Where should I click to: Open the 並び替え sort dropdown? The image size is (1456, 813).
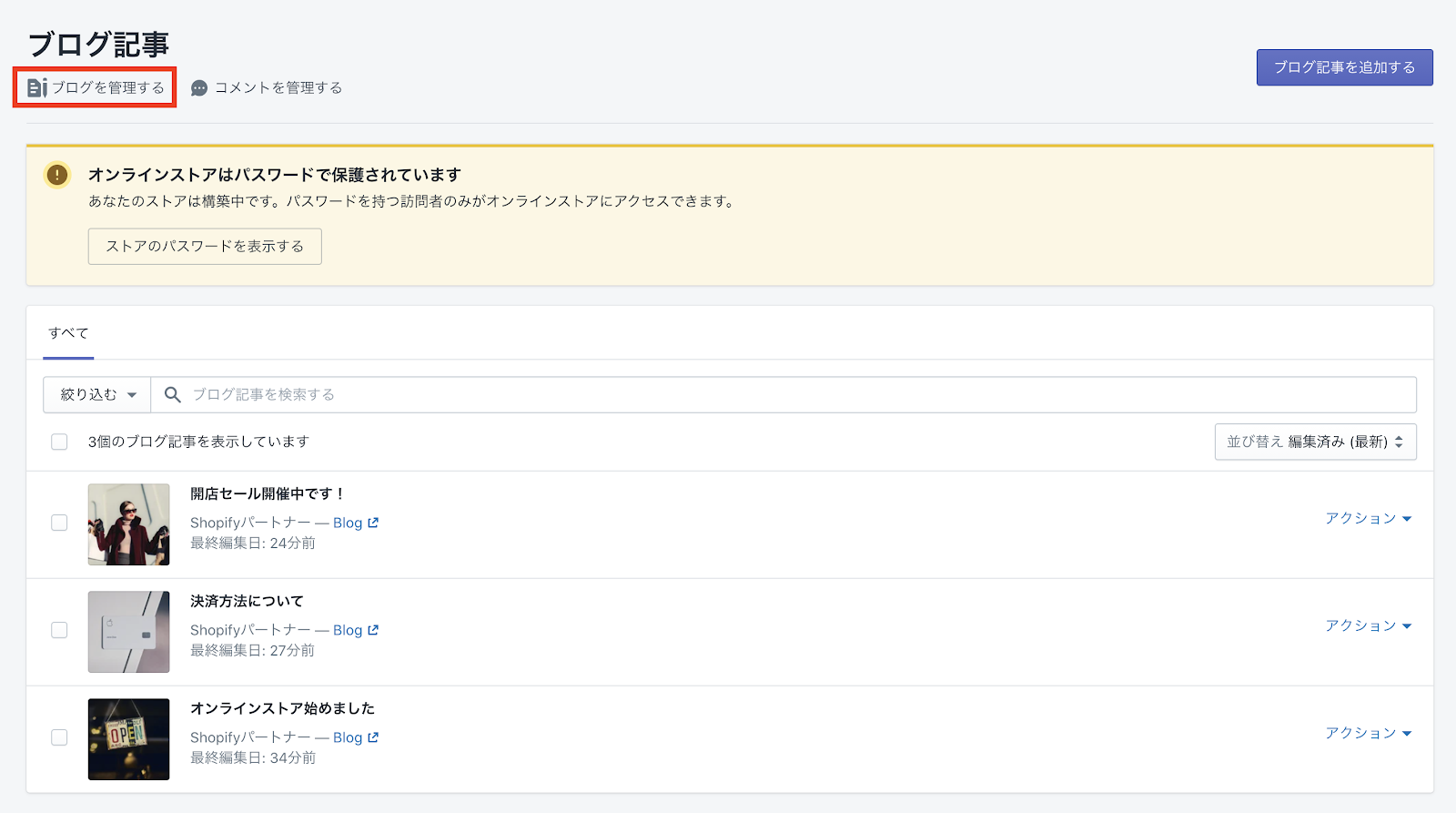[x=1315, y=442]
